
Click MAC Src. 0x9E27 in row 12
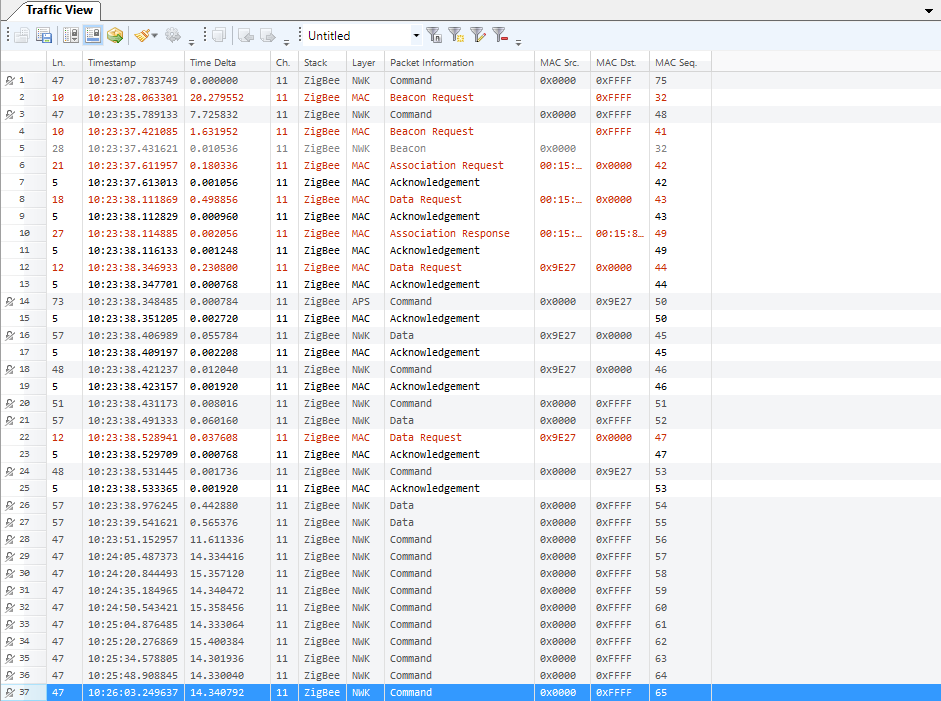click(558, 268)
